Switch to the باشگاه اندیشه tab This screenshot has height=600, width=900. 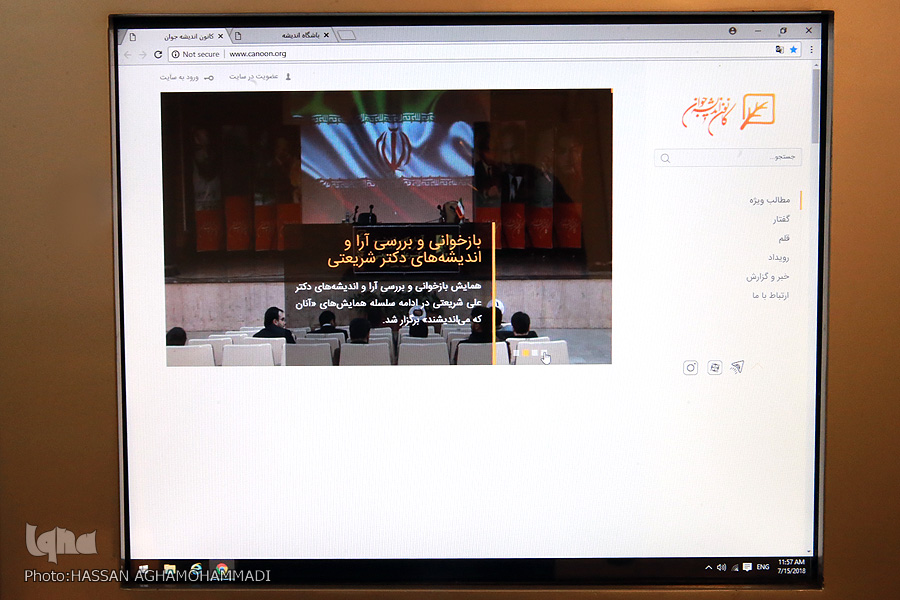(x=284, y=36)
